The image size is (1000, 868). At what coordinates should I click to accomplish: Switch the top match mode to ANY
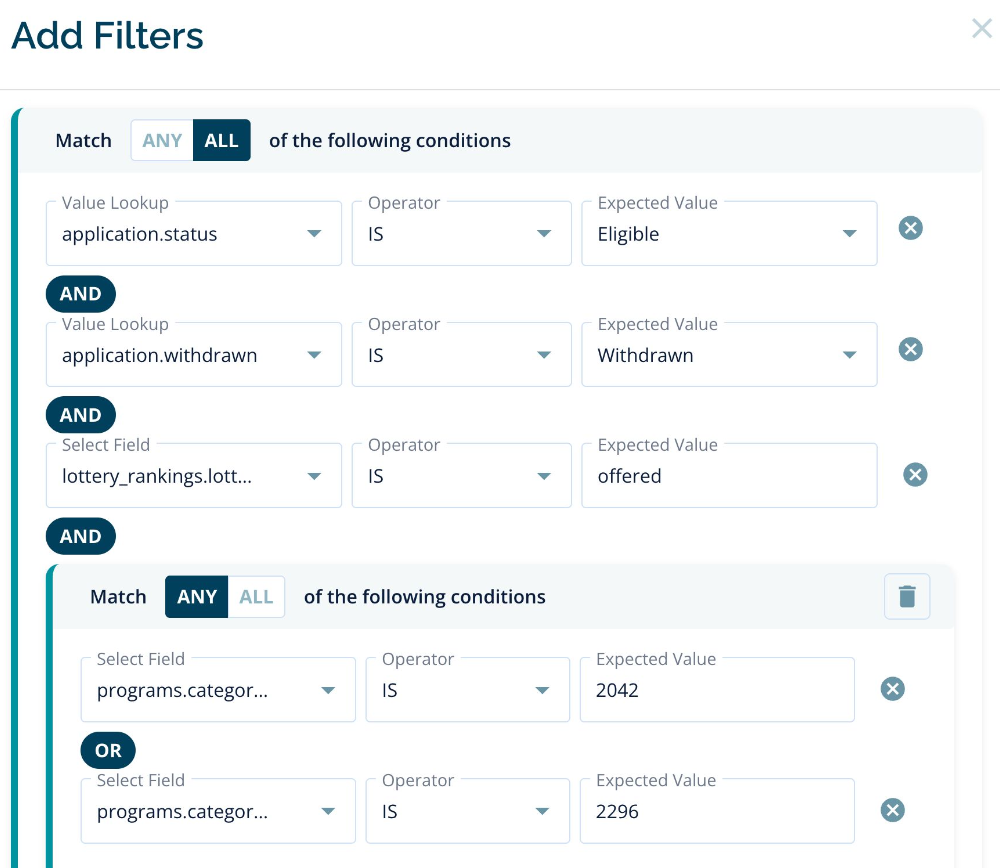point(161,140)
